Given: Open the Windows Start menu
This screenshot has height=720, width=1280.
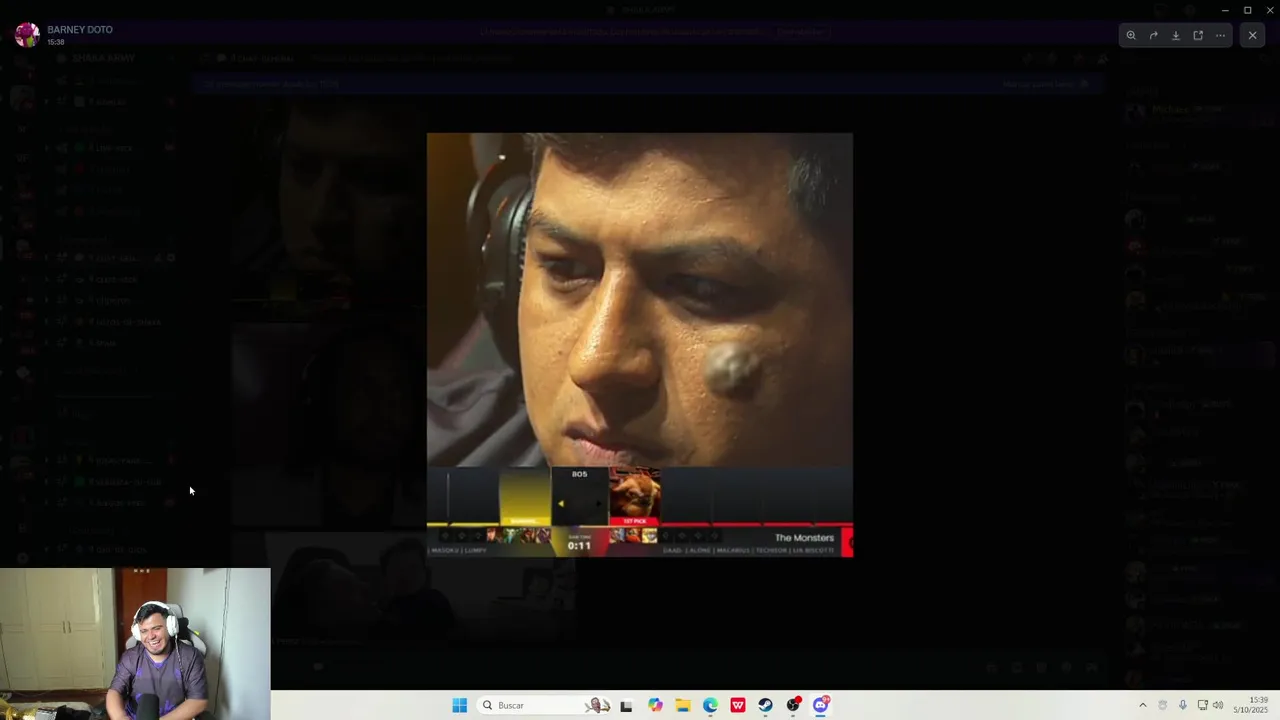Looking at the screenshot, I should point(459,705).
